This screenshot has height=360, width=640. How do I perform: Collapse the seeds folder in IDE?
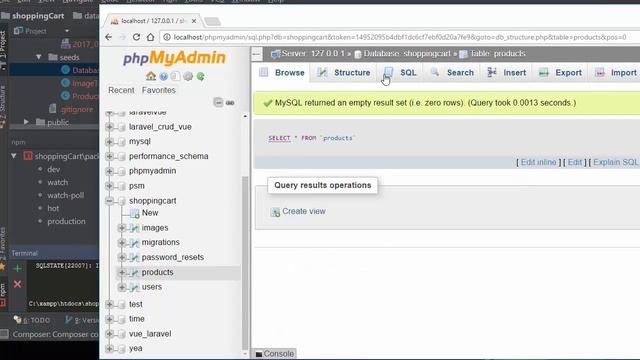tap(39, 57)
